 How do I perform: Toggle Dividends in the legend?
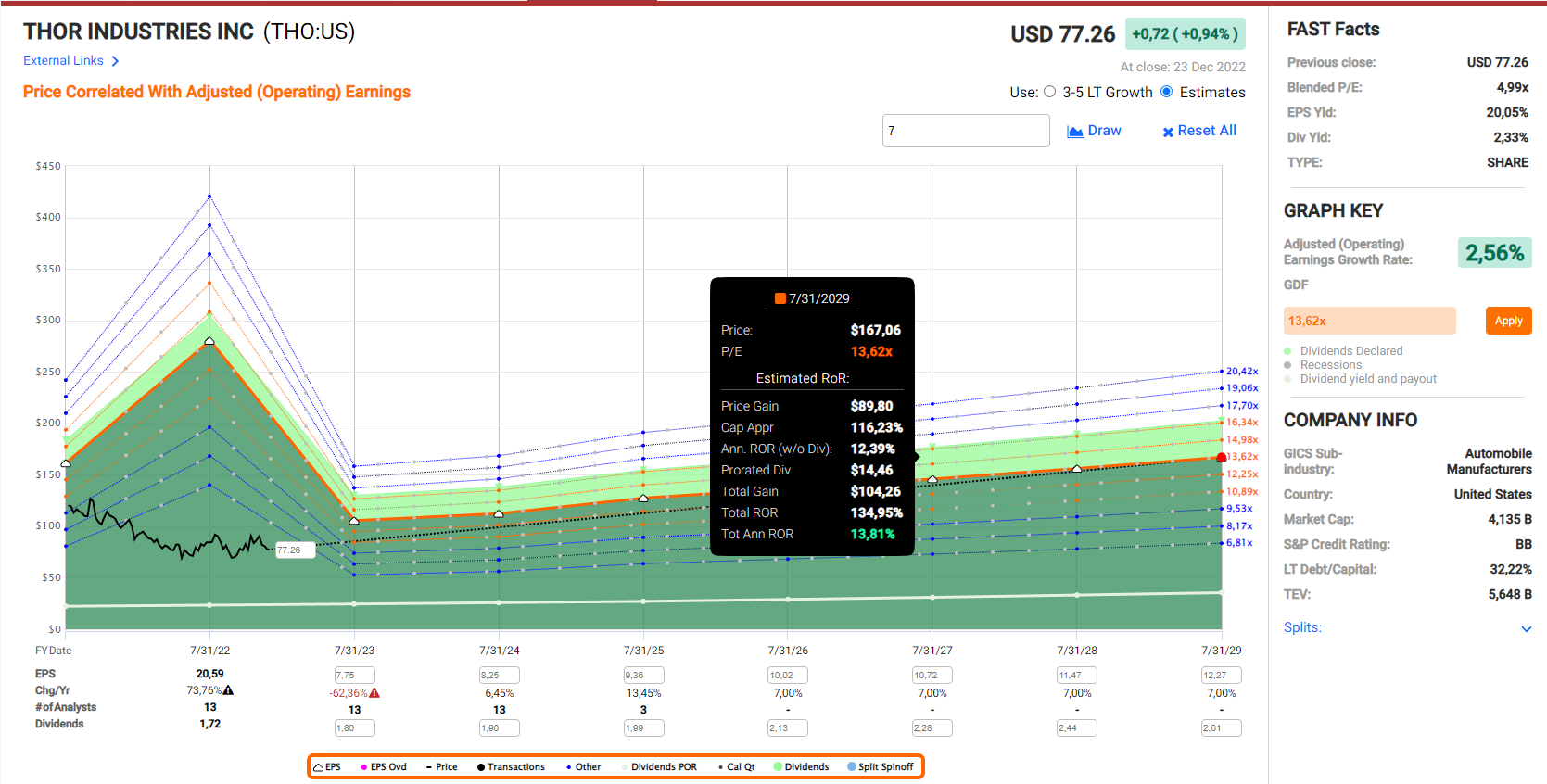coord(801,767)
